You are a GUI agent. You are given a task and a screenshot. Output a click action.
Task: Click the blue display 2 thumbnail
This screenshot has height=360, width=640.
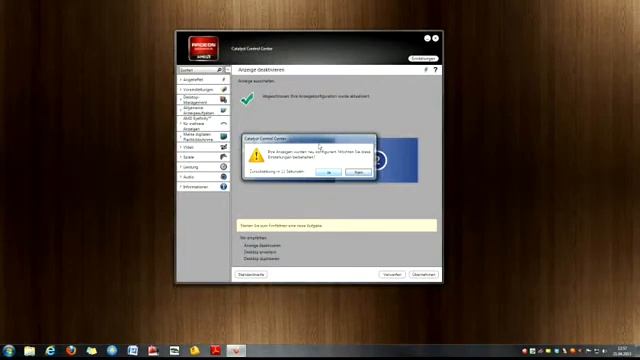tap(397, 160)
